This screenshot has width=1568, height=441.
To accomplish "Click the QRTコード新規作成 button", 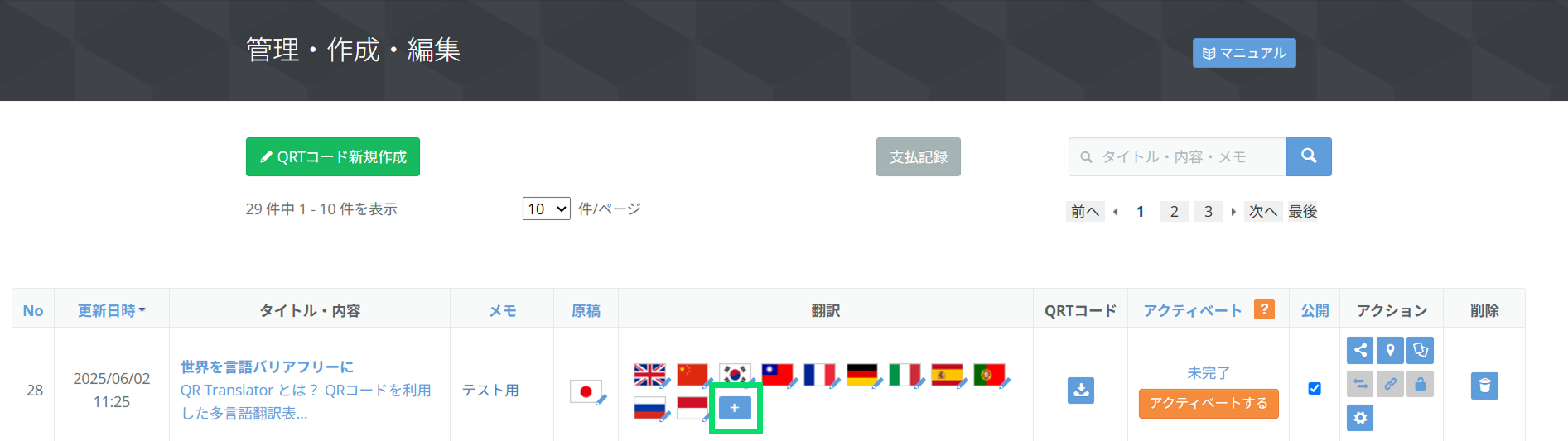I will [333, 156].
